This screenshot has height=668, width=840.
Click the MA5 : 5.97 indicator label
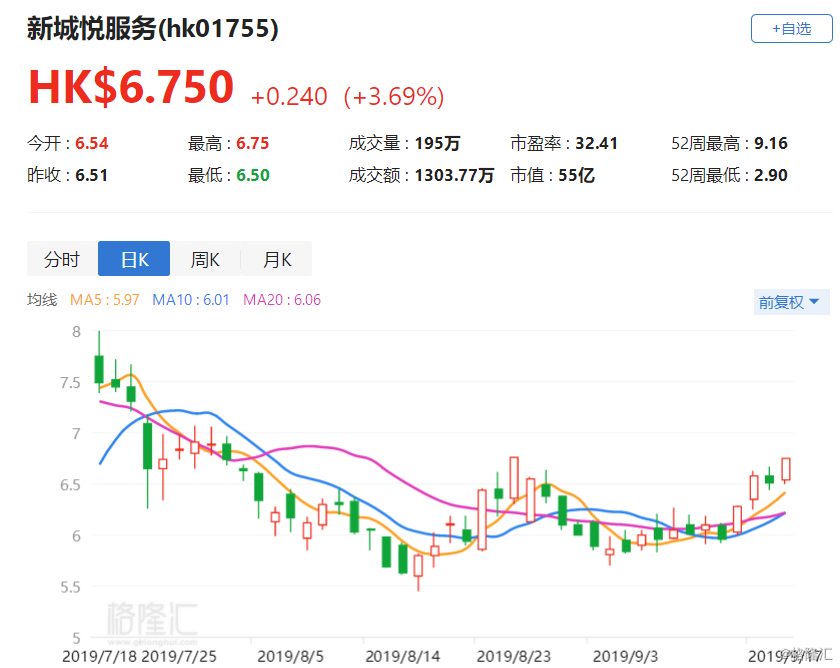click(x=105, y=300)
